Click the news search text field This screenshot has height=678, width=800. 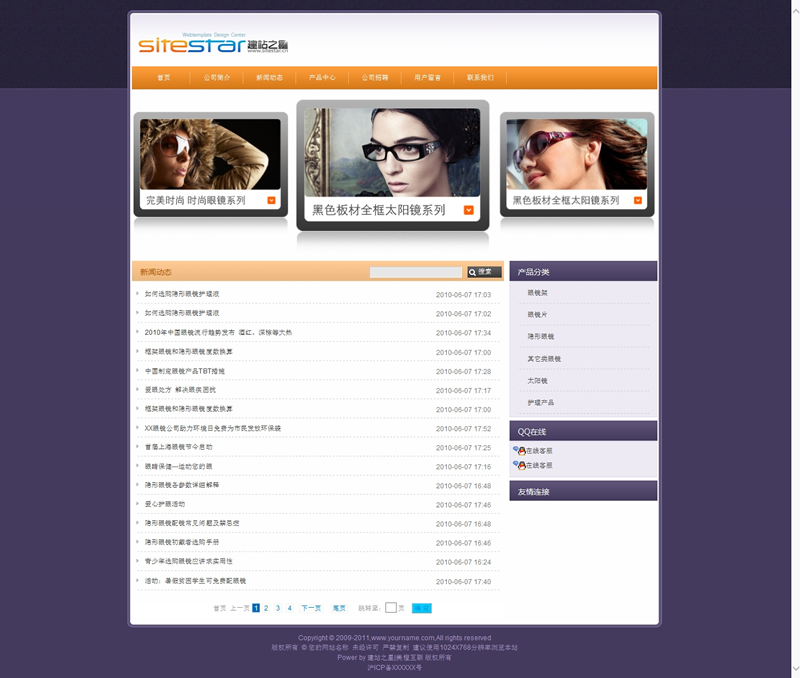tap(416, 272)
